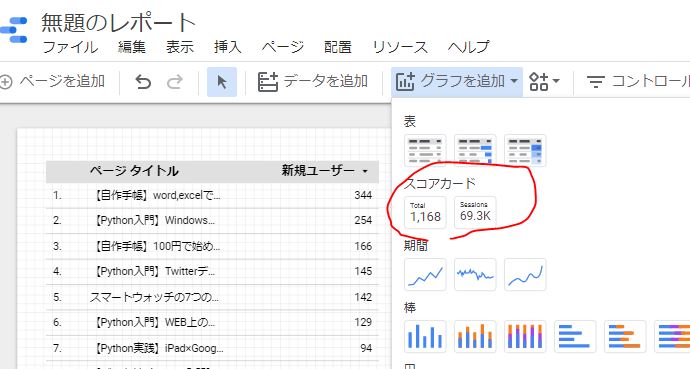Open the 編集 menu
Image resolution: width=690 pixels, height=369 pixels.
132,47
